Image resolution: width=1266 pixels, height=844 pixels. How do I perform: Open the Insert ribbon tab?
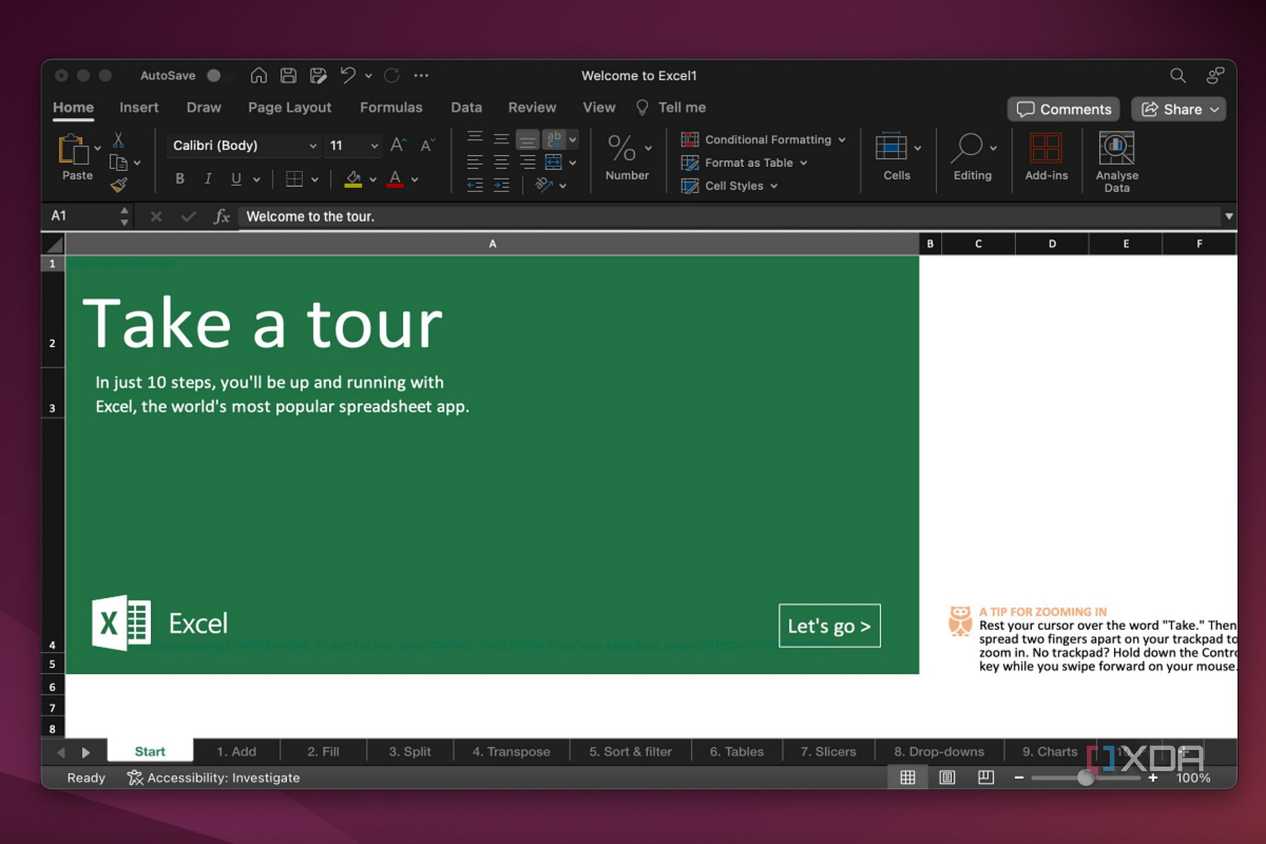[139, 107]
